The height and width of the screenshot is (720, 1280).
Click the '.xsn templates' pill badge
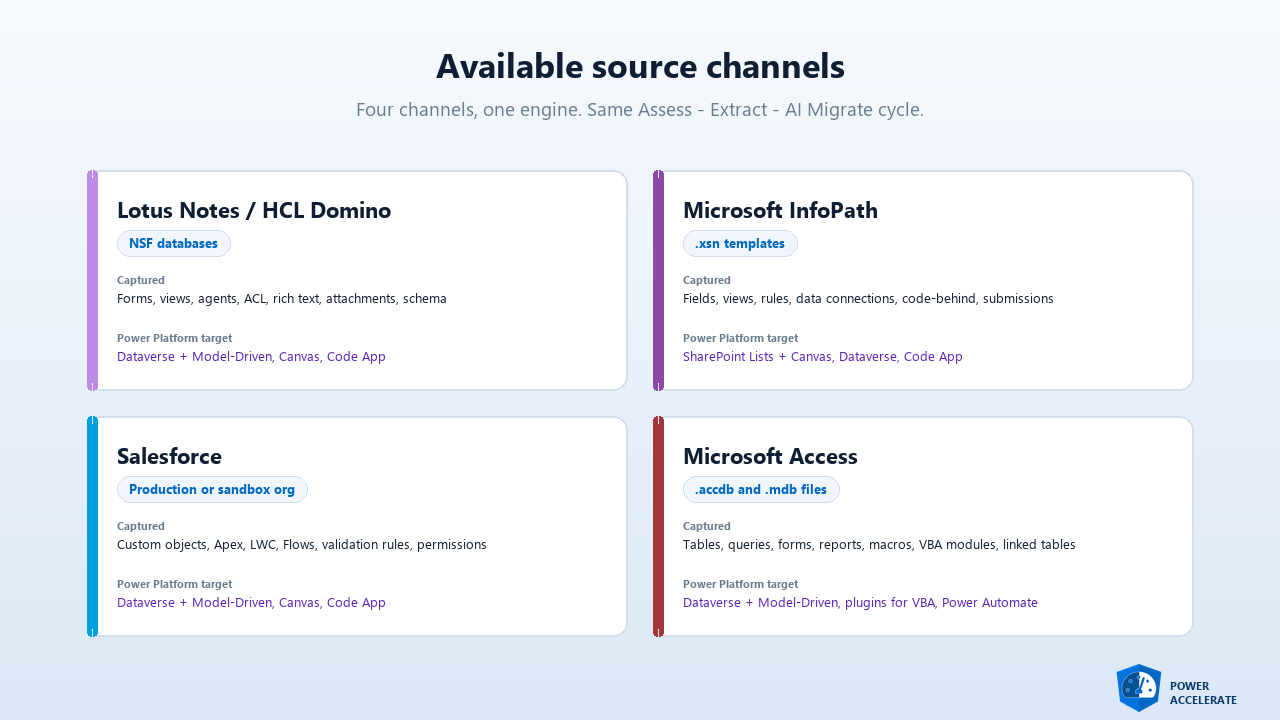click(x=740, y=243)
